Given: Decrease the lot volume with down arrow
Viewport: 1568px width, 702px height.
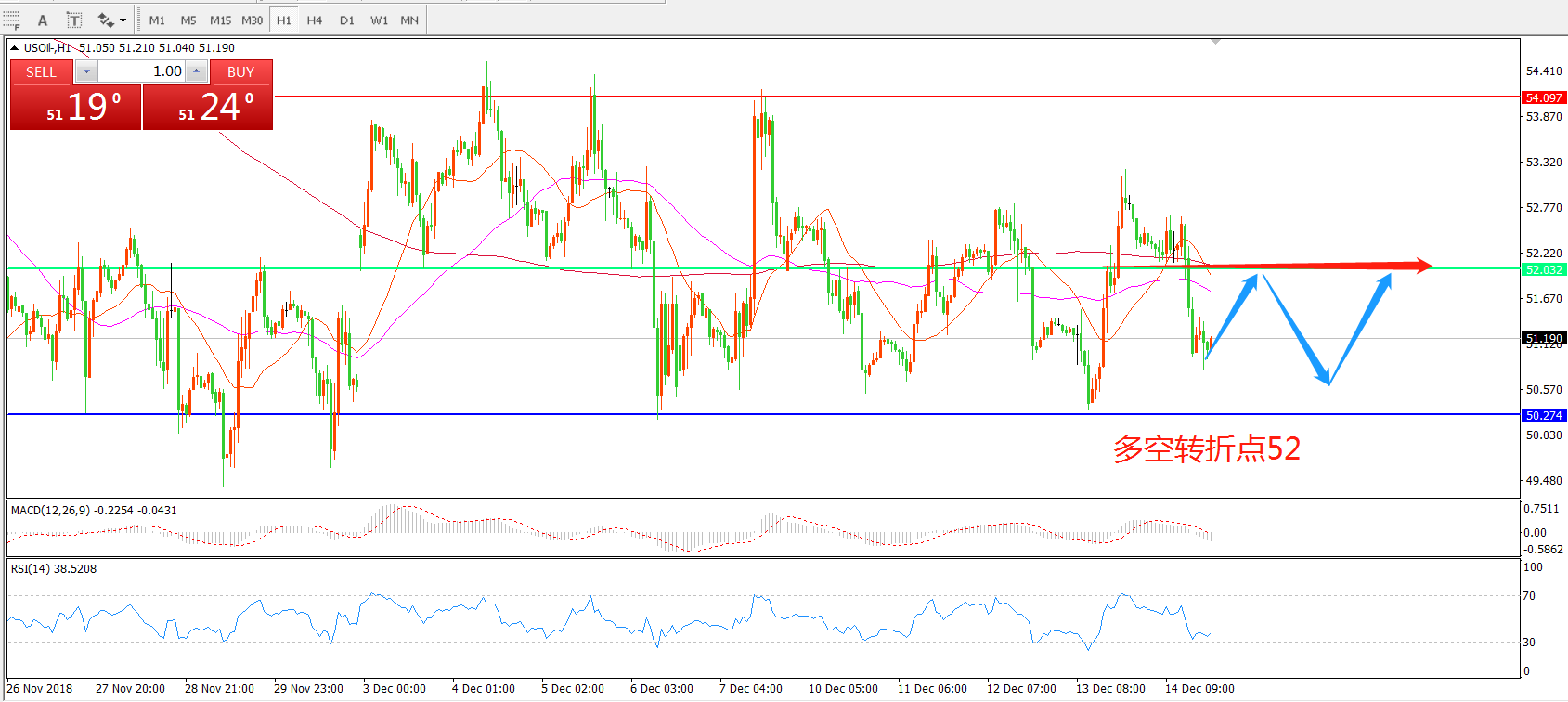Looking at the screenshot, I should point(86,71).
